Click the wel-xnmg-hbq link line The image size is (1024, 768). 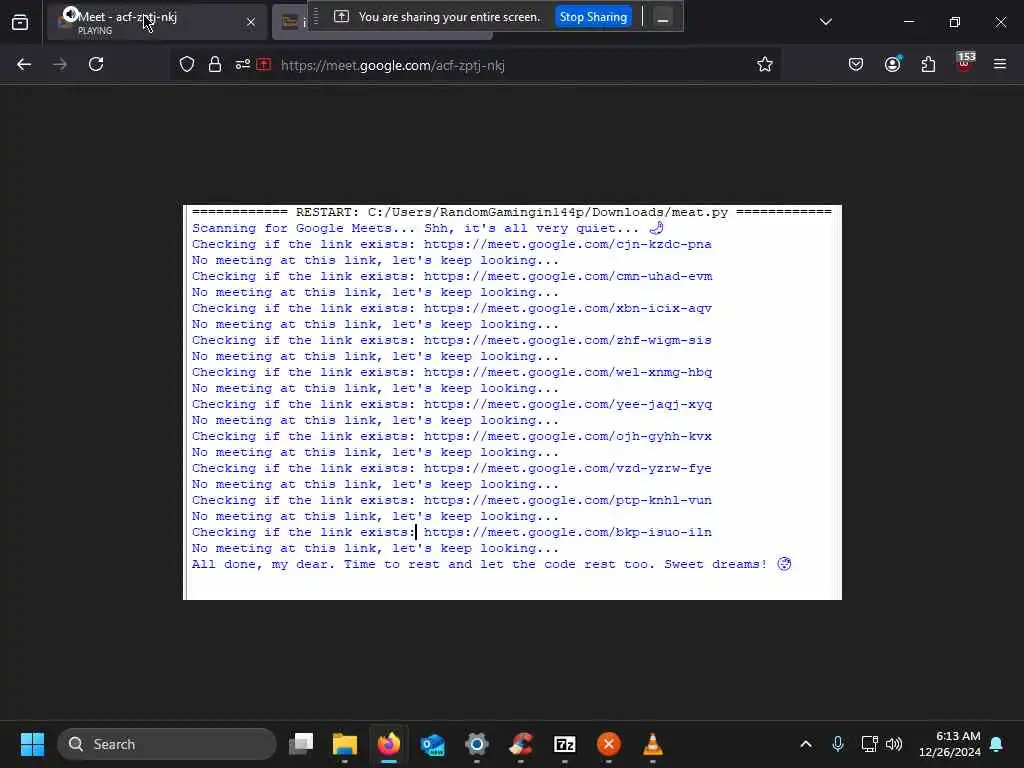coord(452,372)
